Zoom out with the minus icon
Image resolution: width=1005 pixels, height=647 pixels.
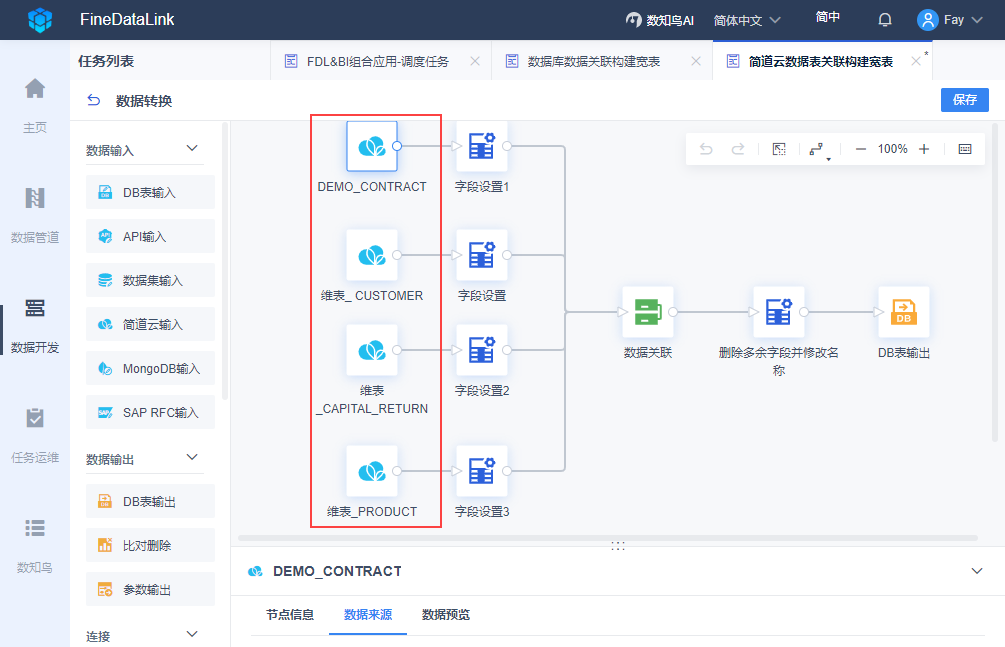861,149
